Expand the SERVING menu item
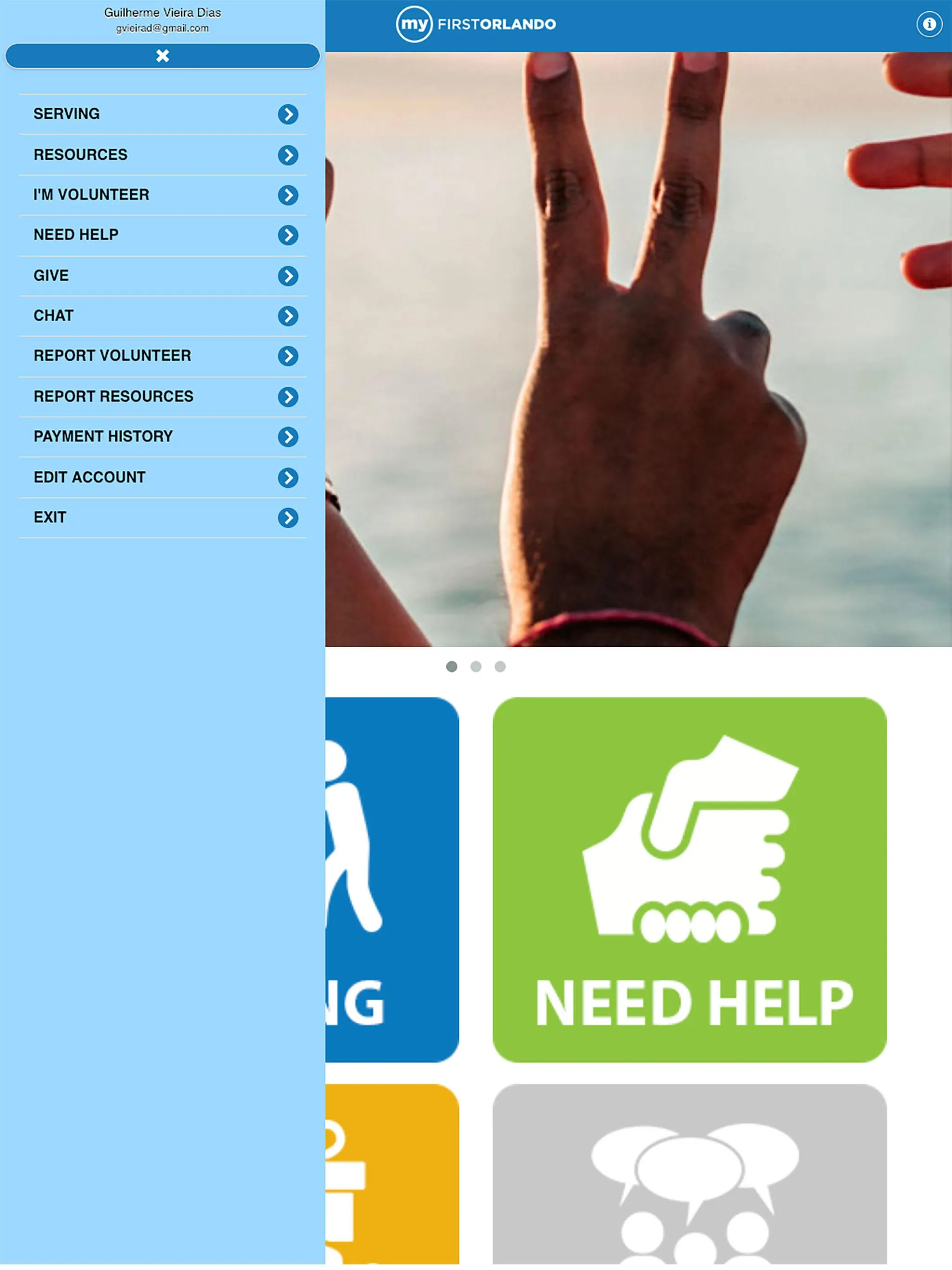 point(288,114)
